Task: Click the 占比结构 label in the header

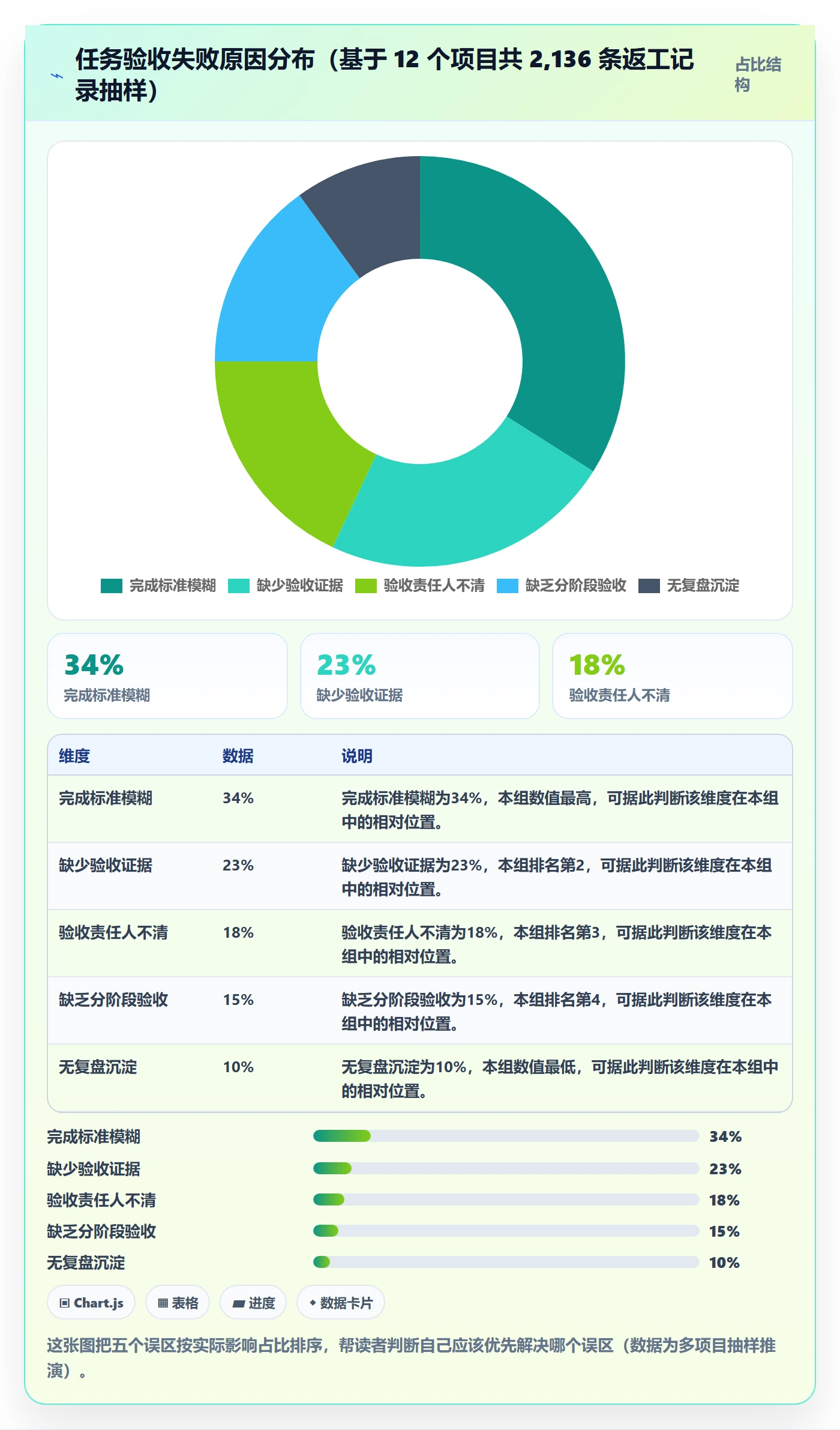Action: click(x=758, y=74)
